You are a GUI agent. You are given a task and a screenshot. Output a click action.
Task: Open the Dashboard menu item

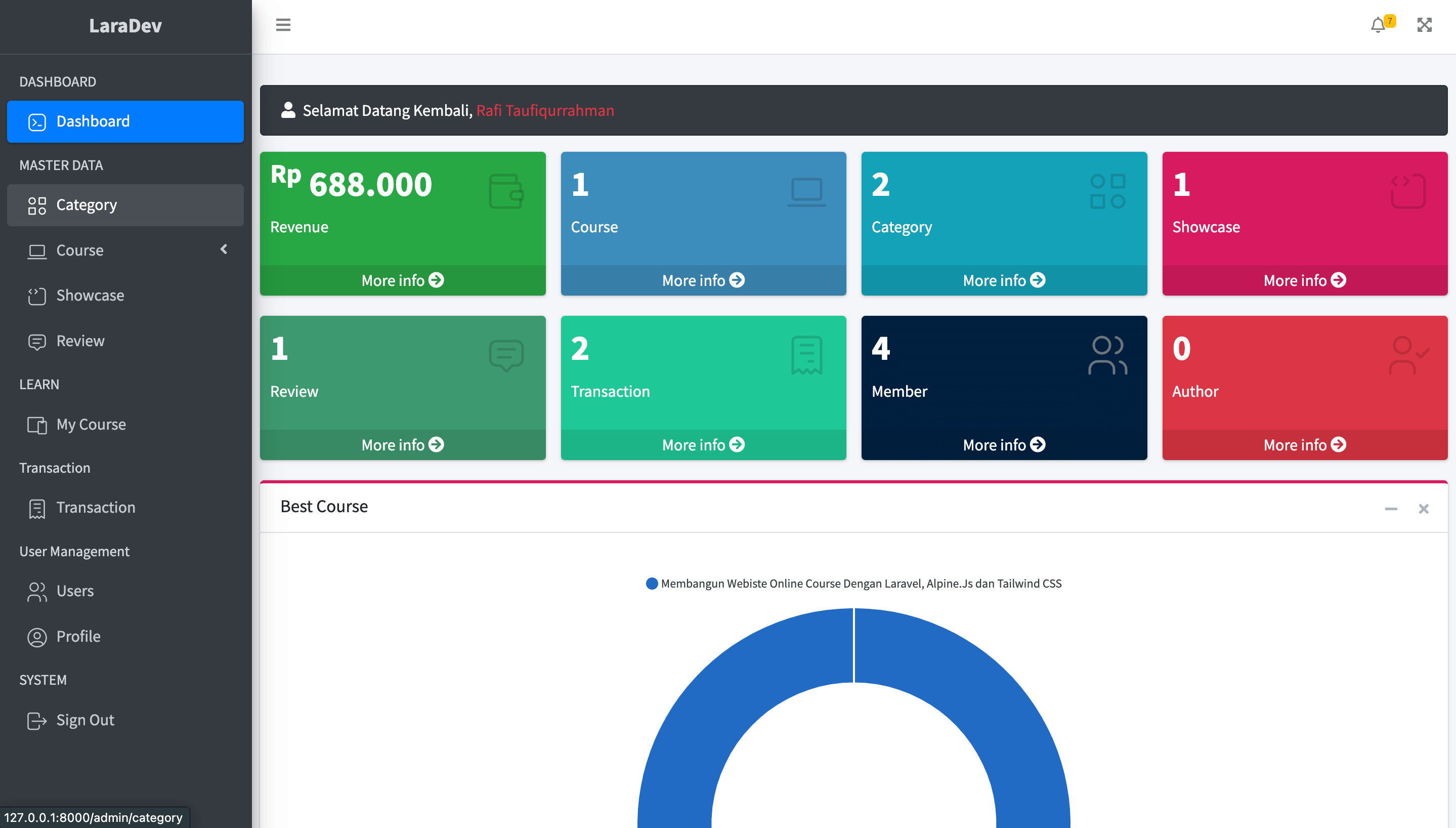pos(125,121)
